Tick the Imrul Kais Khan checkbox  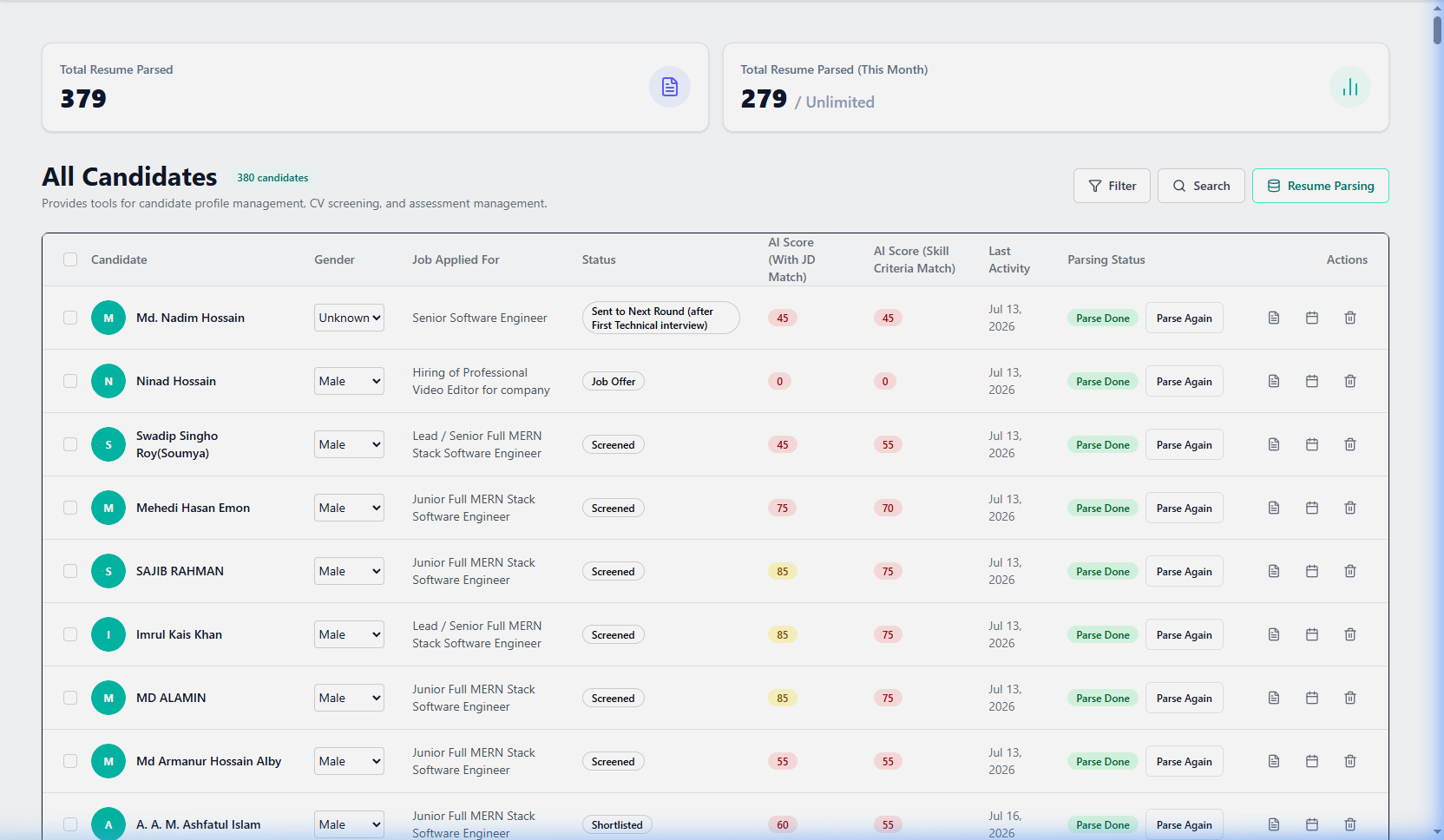(70, 634)
